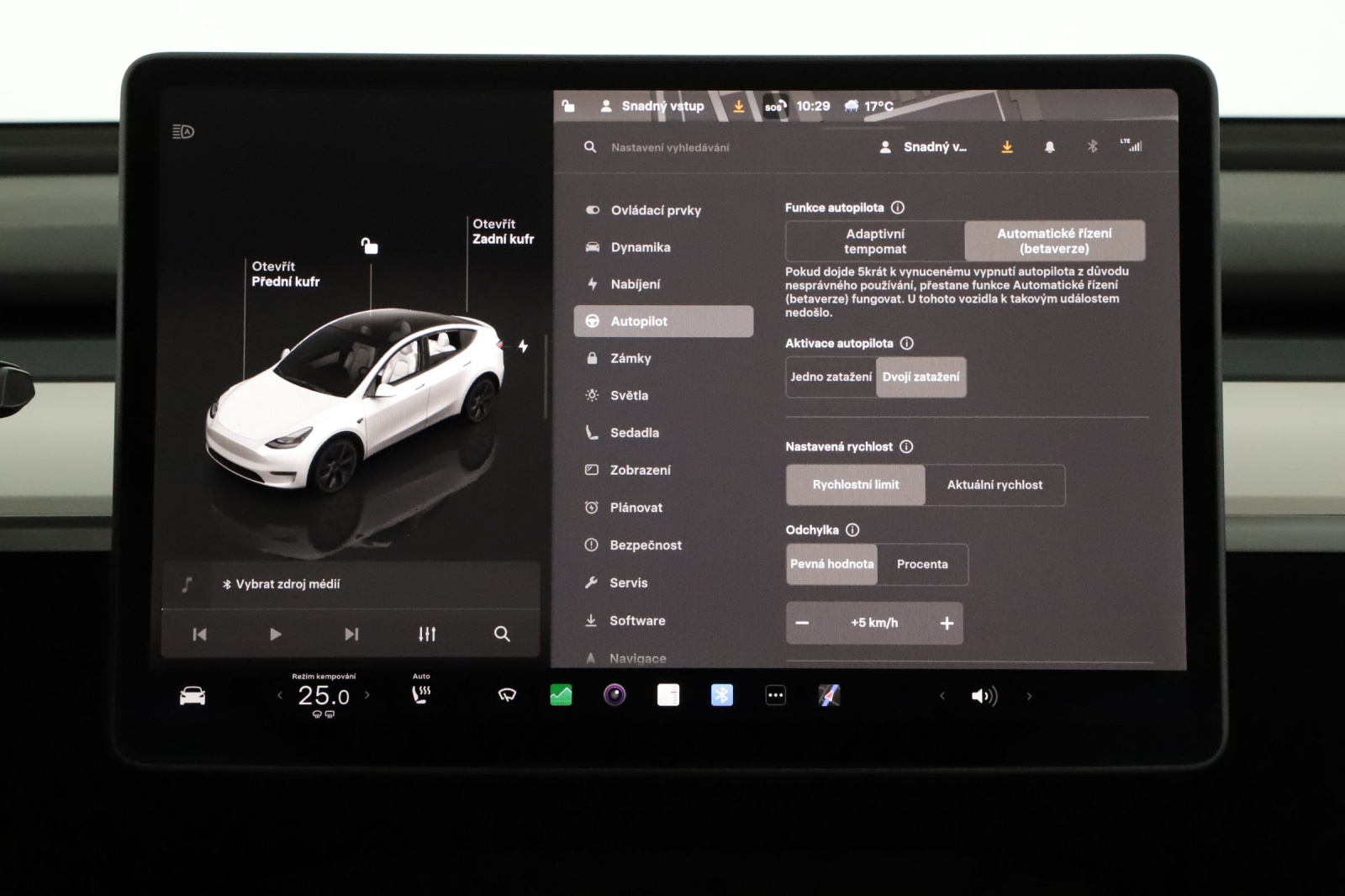Tap the windshield wiper icon
1345x896 pixels.
(507, 695)
